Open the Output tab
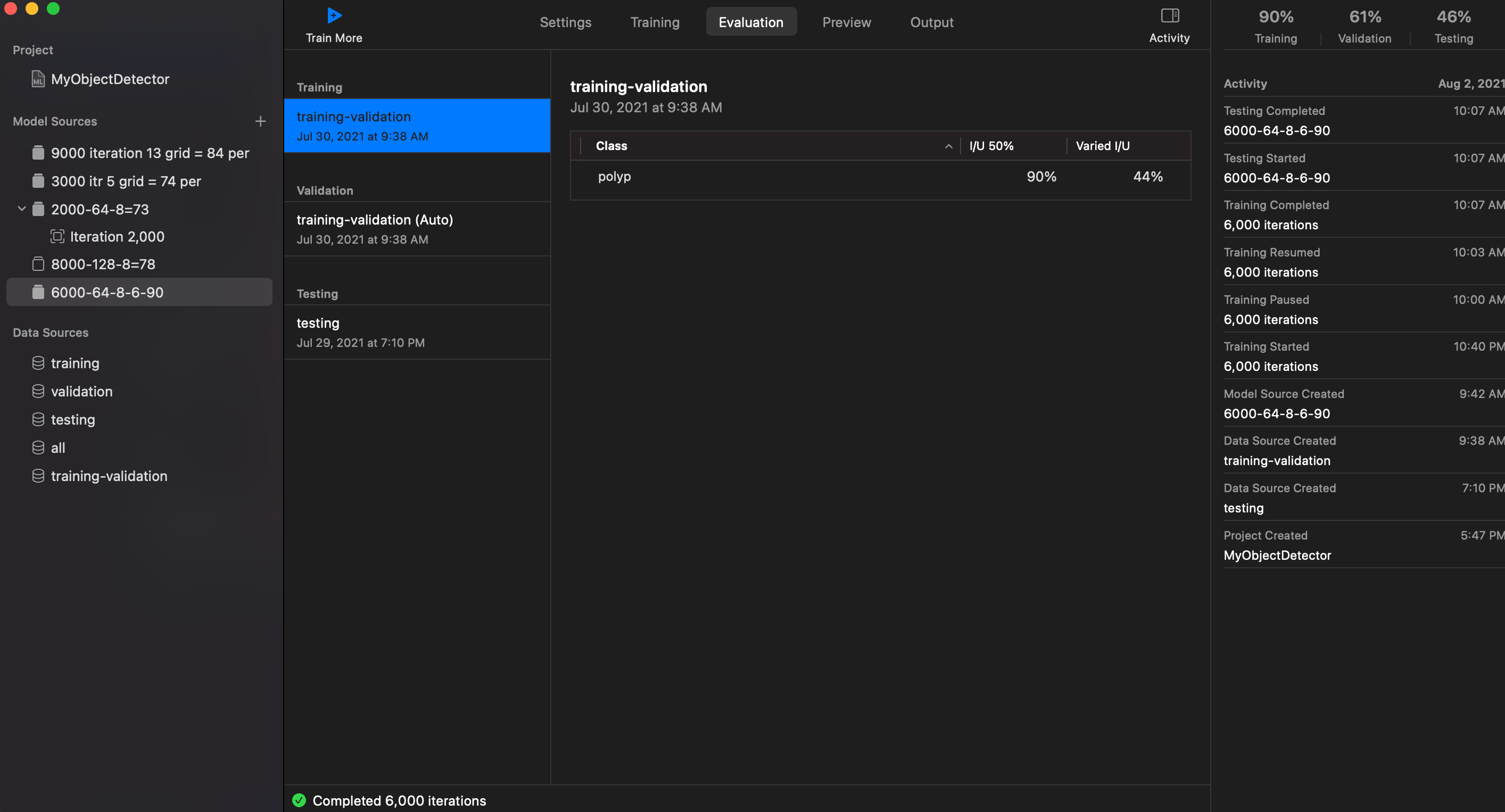Screen dimensions: 1505x812 (931, 22)
